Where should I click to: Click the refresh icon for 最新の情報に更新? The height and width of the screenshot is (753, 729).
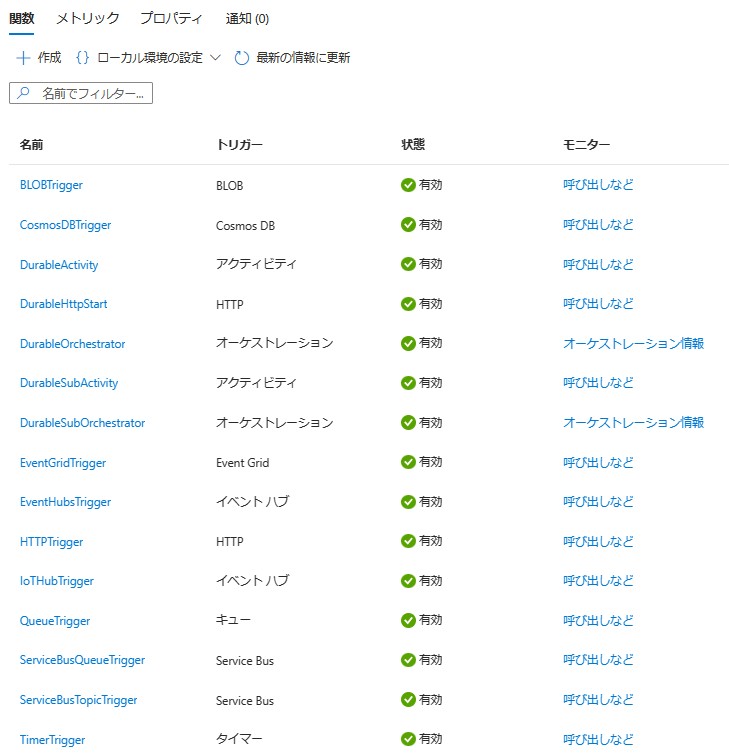[242, 58]
